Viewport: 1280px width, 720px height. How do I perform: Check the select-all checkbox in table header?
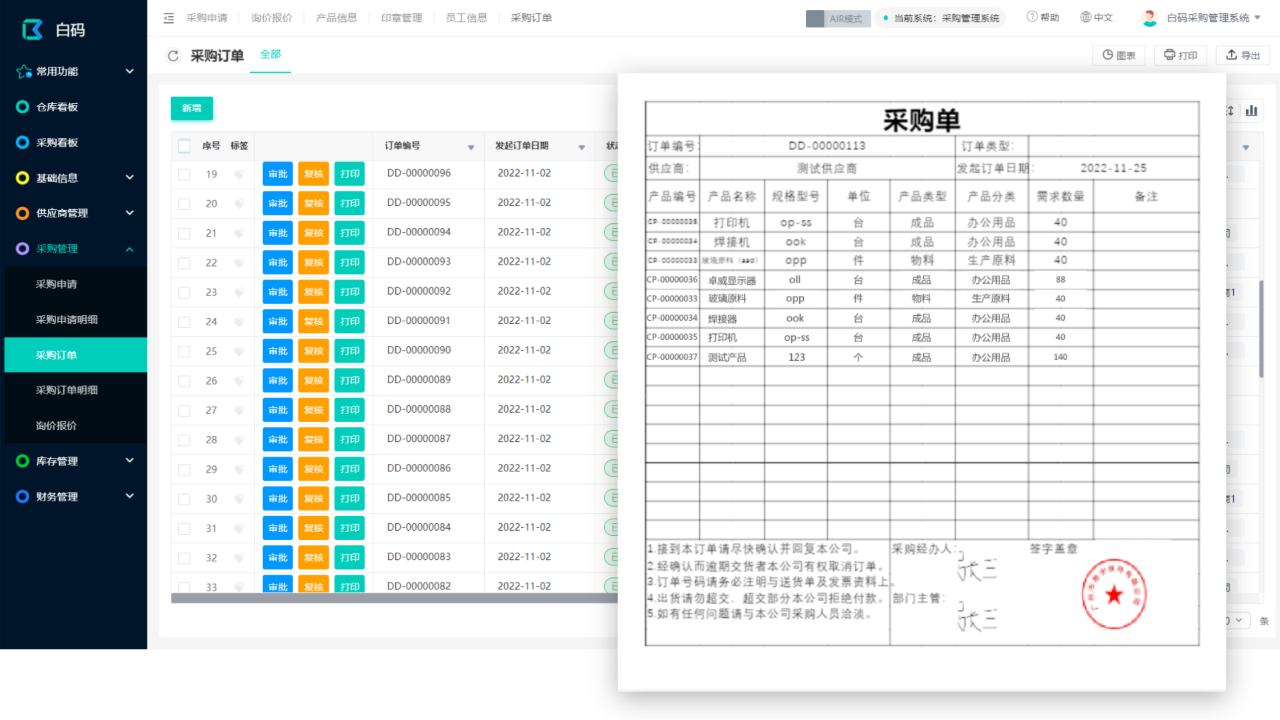point(184,146)
